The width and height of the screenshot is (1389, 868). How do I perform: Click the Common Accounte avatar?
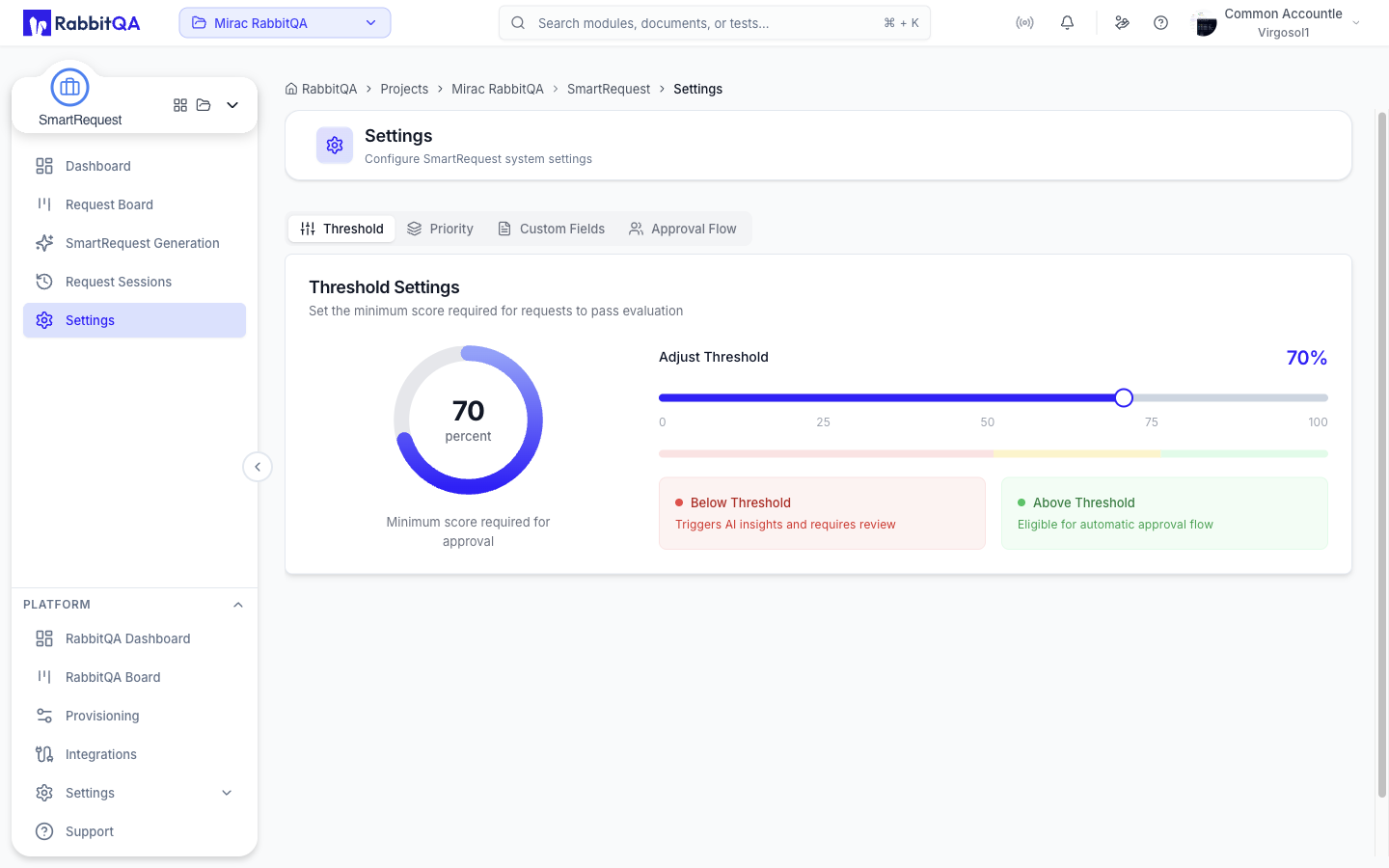1204,24
